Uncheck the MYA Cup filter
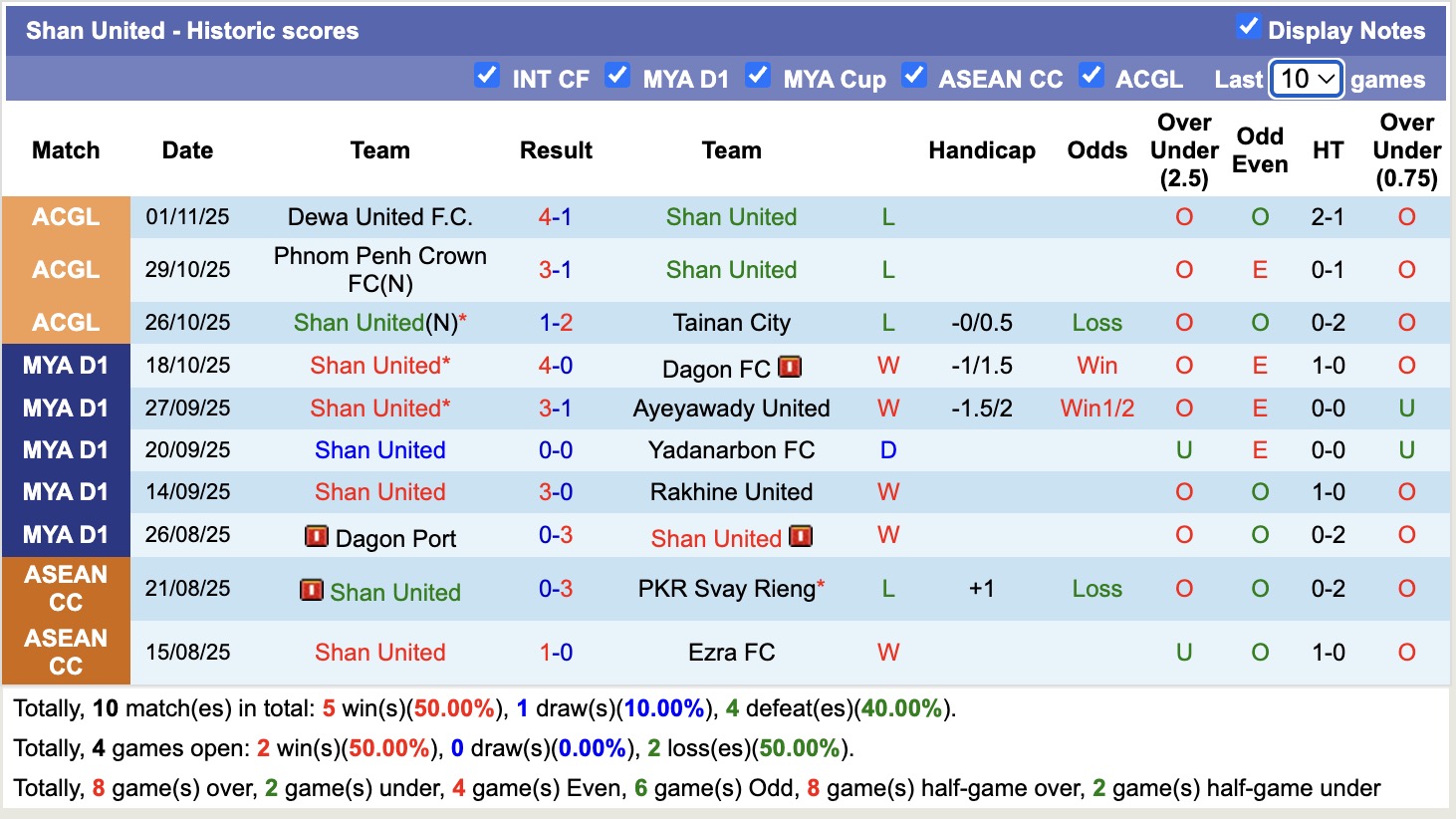The height and width of the screenshot is (819, 1456). [x=758, y=75]
